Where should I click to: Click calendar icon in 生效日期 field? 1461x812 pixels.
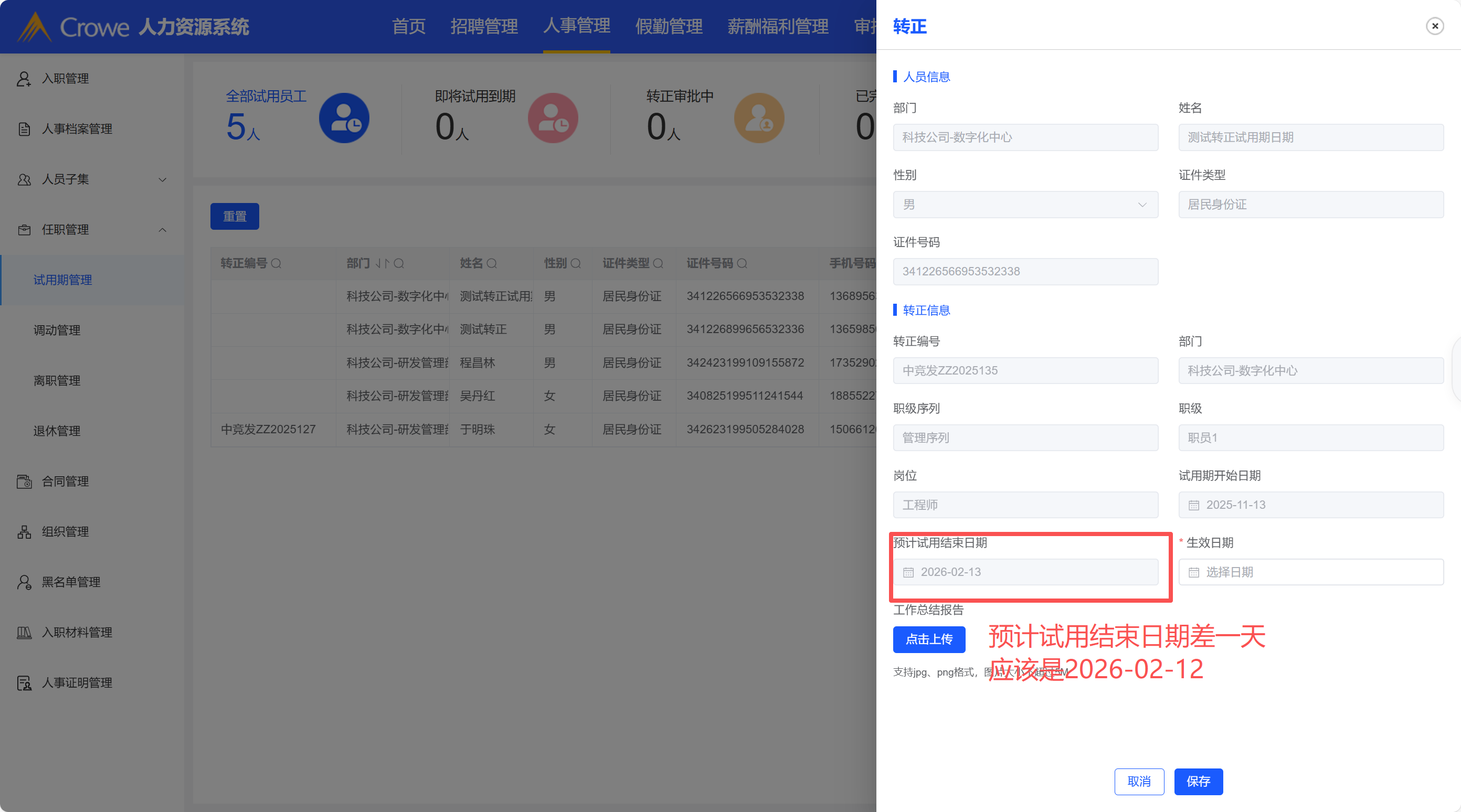1193,572
